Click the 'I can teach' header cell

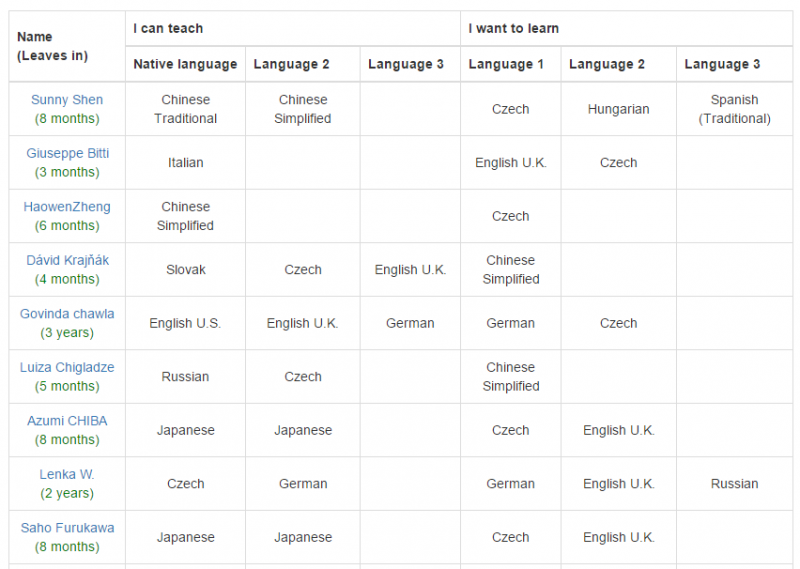[x=293, y=29]
